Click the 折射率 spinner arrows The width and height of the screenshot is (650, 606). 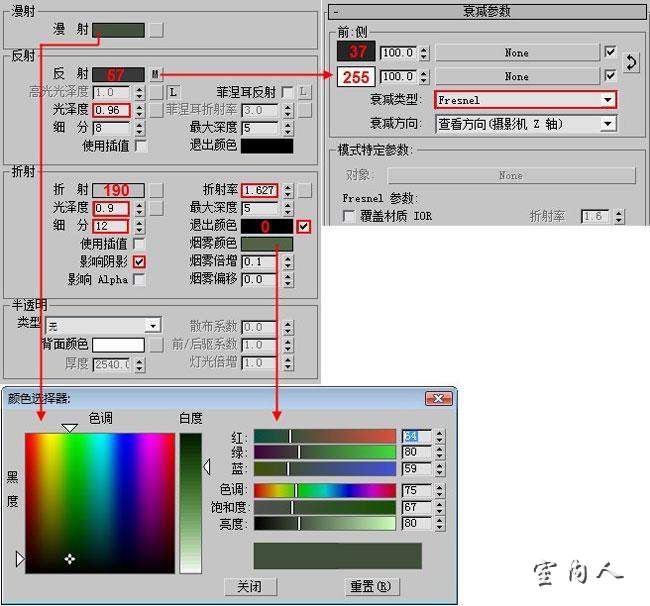point(288,190)
